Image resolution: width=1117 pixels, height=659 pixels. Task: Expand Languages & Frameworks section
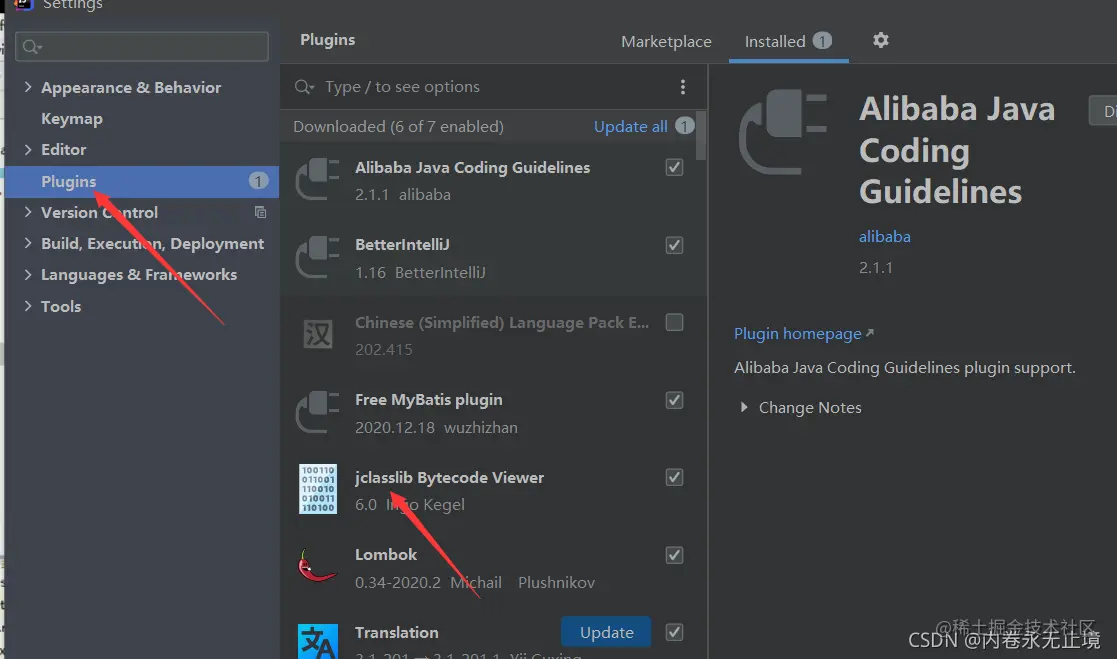28,274
